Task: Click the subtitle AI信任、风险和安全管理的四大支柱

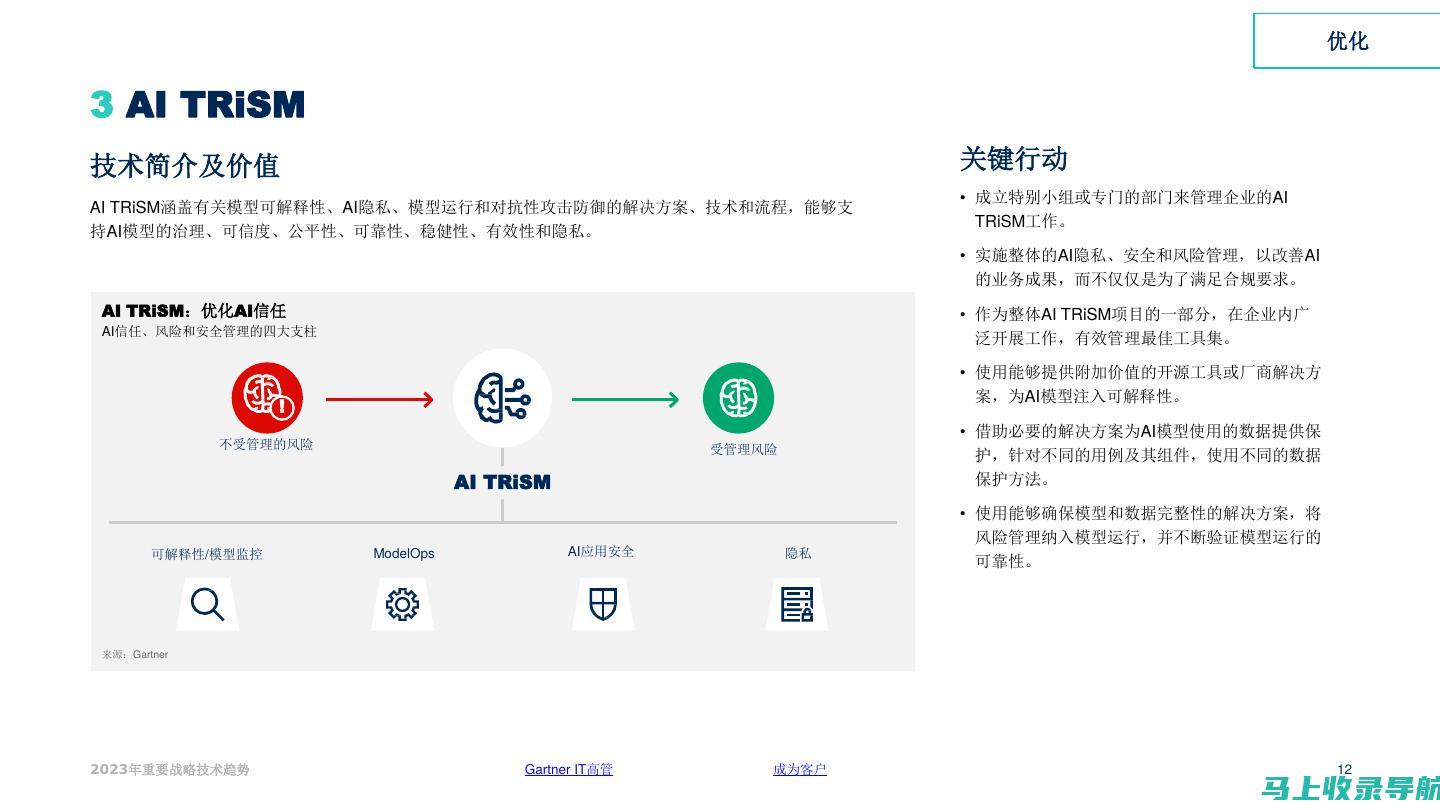Action: tap(209, 331)
